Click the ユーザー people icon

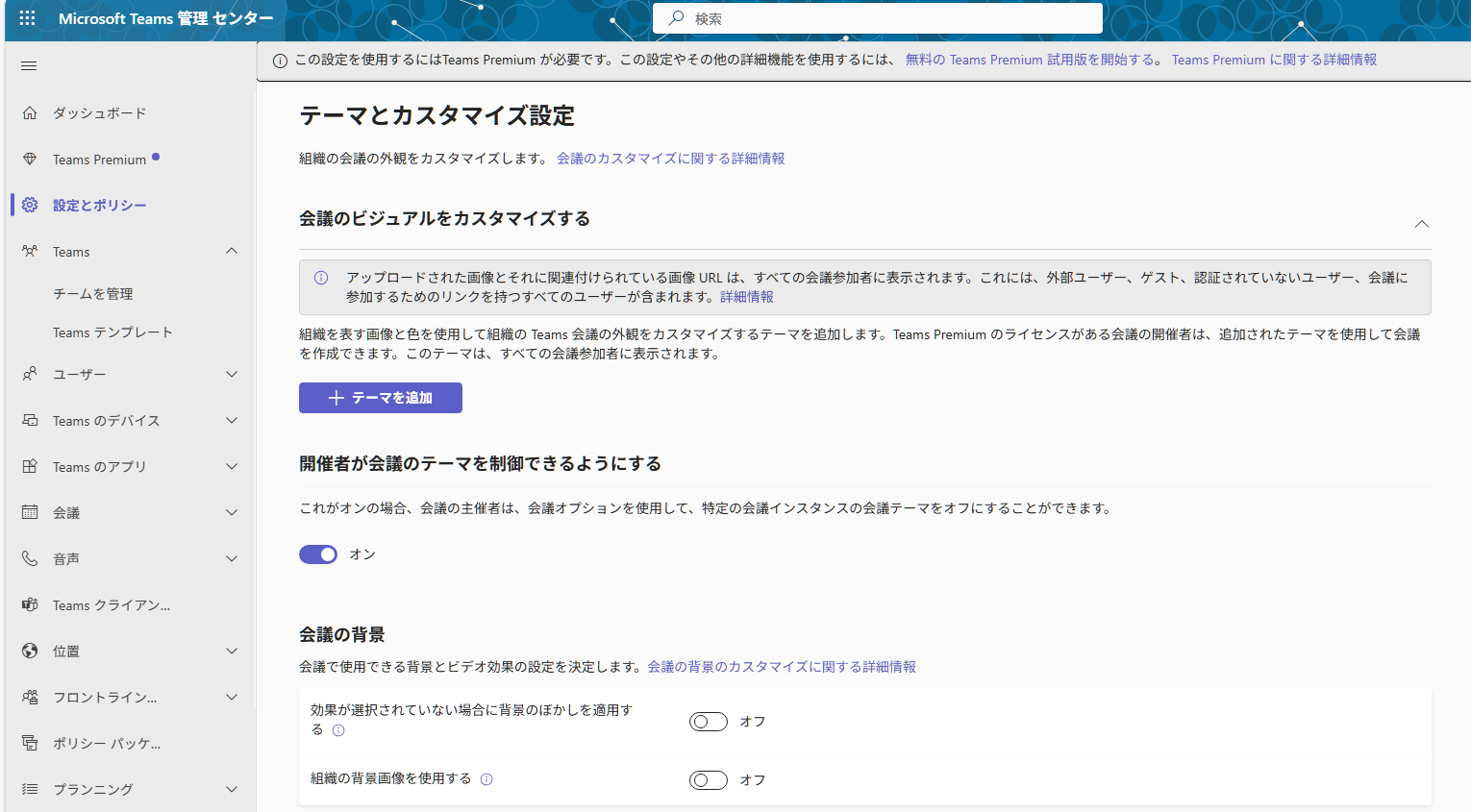[x=30, y=375]
